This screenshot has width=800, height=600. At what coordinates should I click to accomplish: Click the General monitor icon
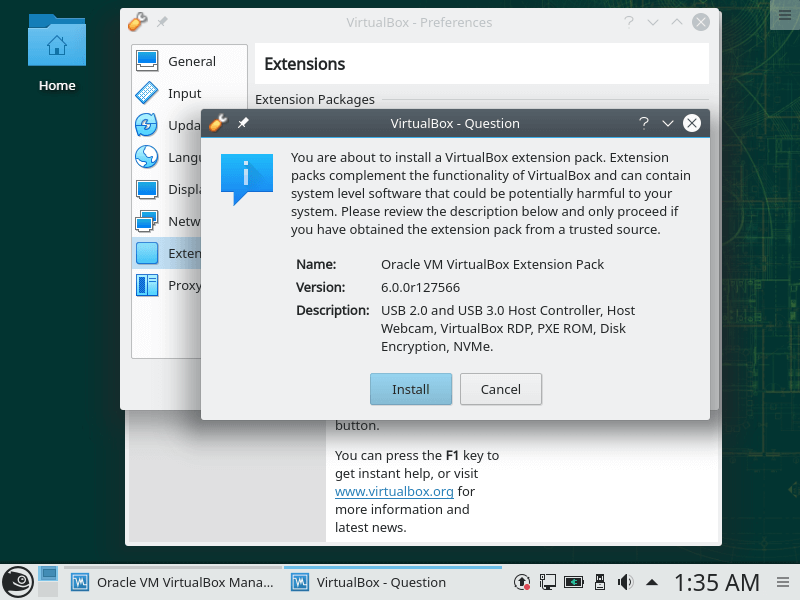[x=147, y=61]
